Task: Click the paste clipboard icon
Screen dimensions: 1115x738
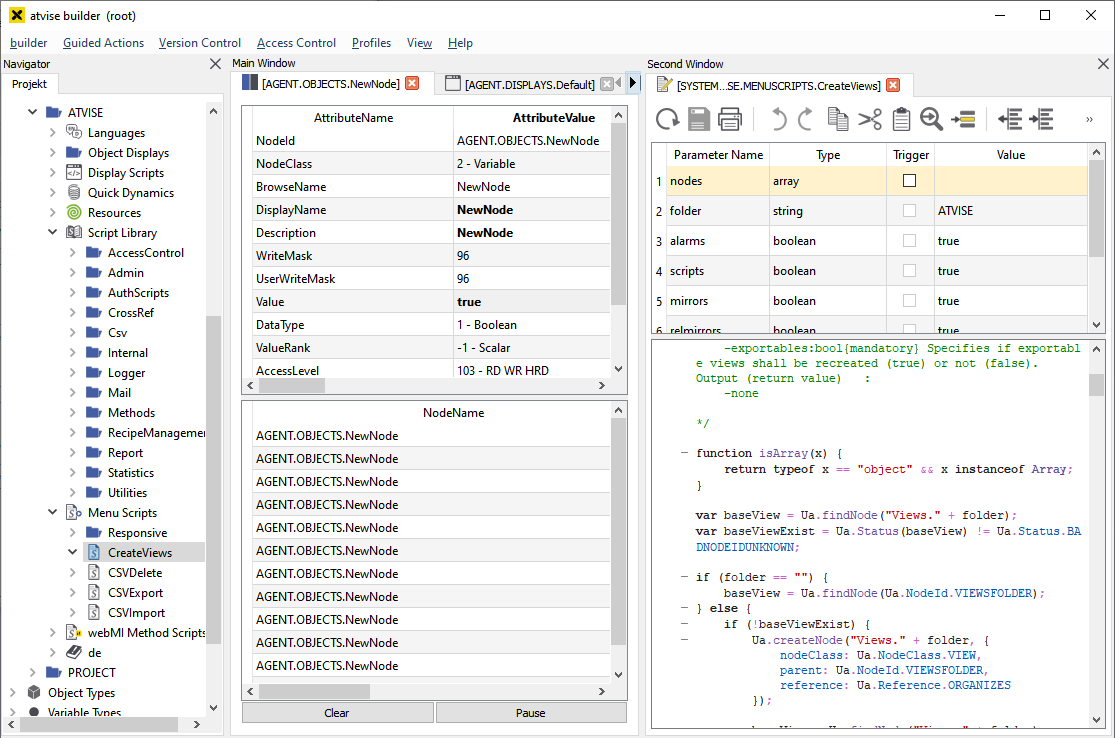Action: [x=901, y=120]
